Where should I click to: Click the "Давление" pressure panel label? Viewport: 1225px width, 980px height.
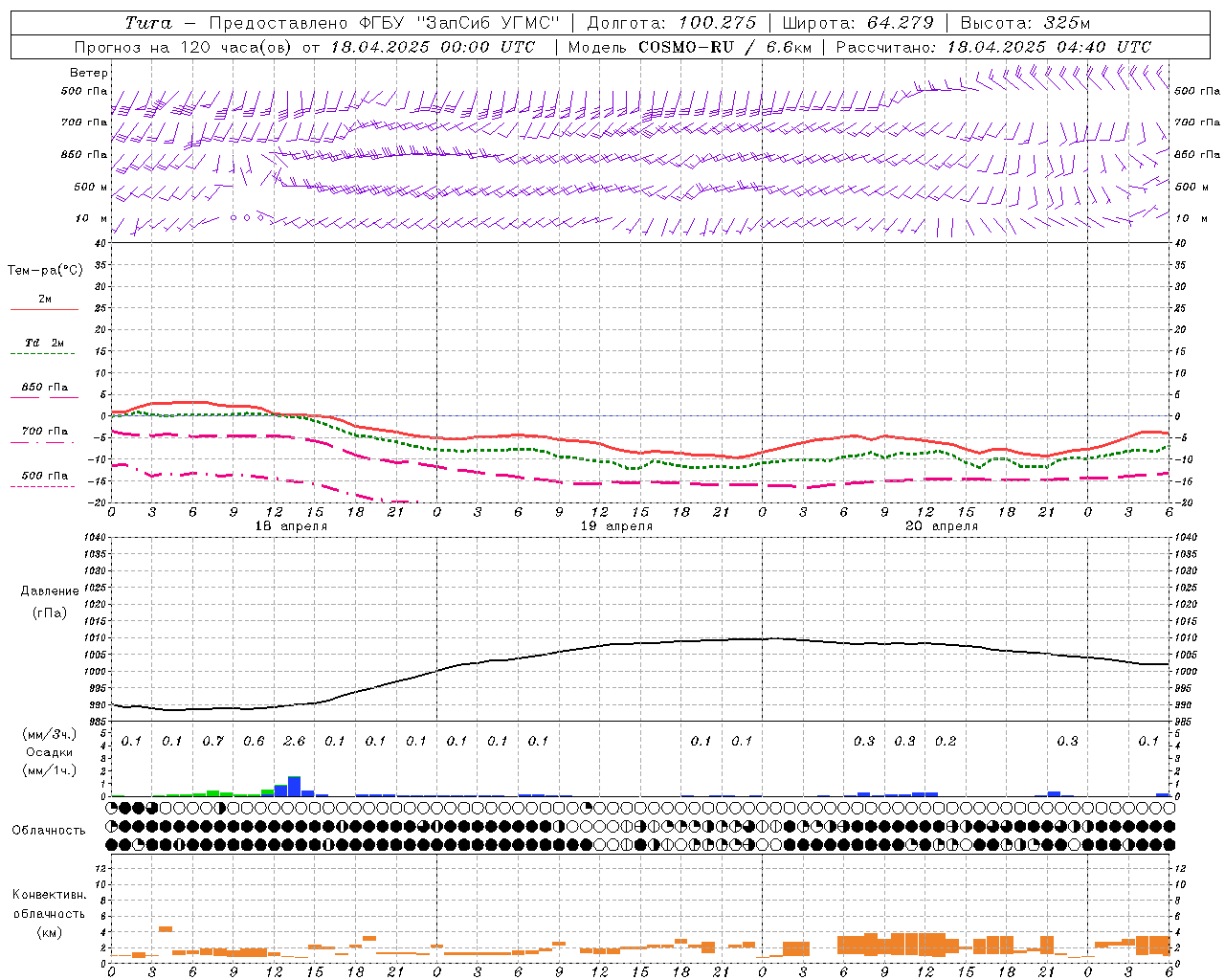(50, 591)
